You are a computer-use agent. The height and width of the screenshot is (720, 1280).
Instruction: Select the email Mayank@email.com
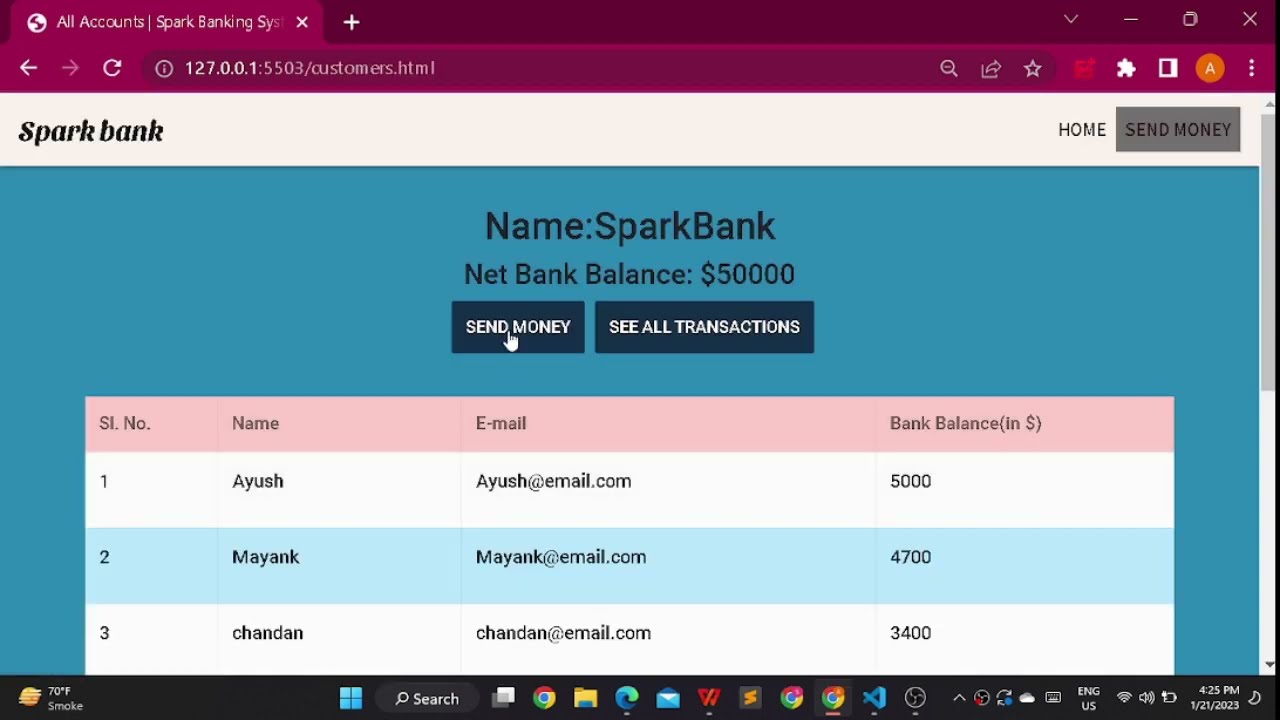561,557
